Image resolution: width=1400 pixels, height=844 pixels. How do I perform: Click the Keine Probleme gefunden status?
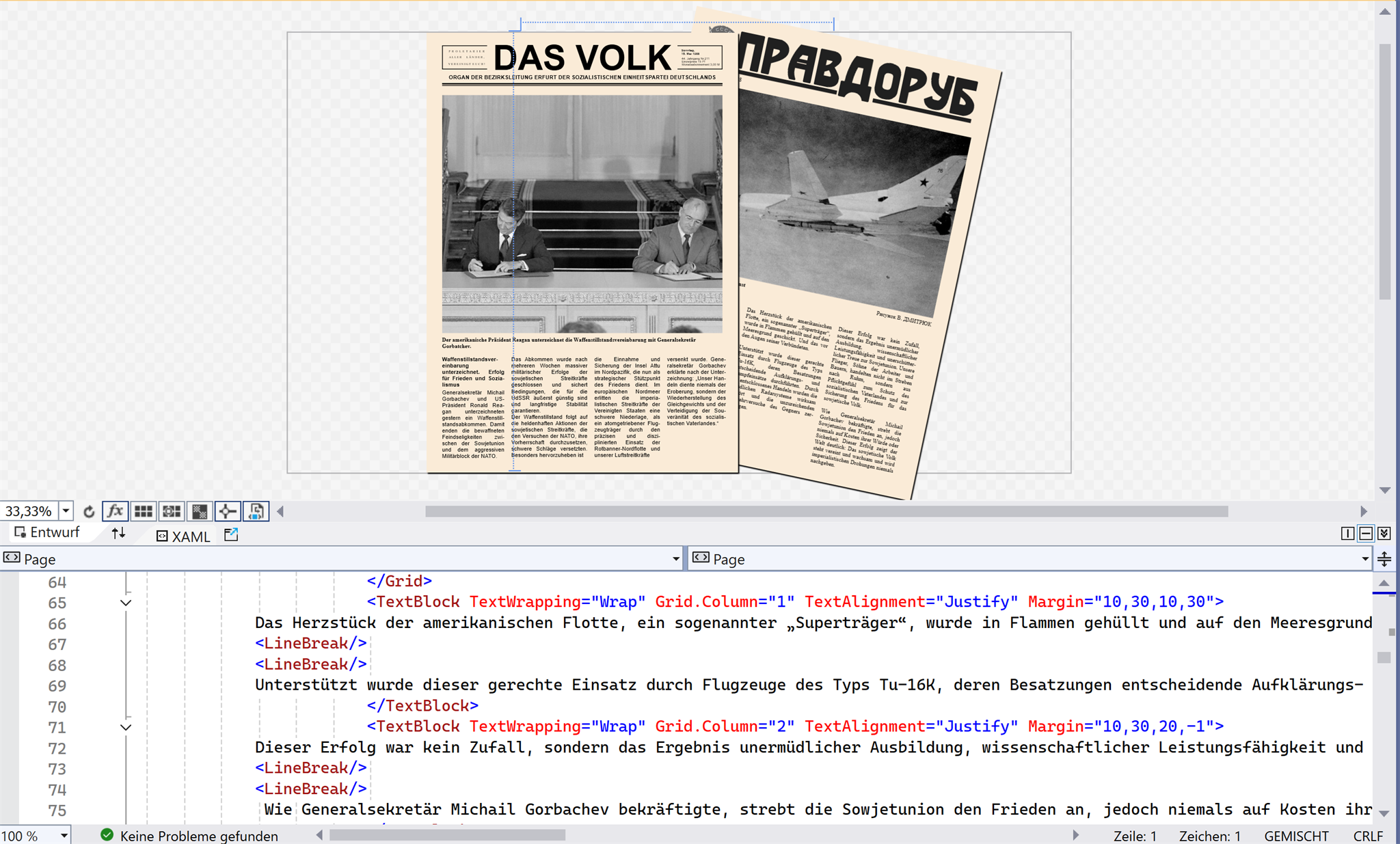click(x=199, y=836)
